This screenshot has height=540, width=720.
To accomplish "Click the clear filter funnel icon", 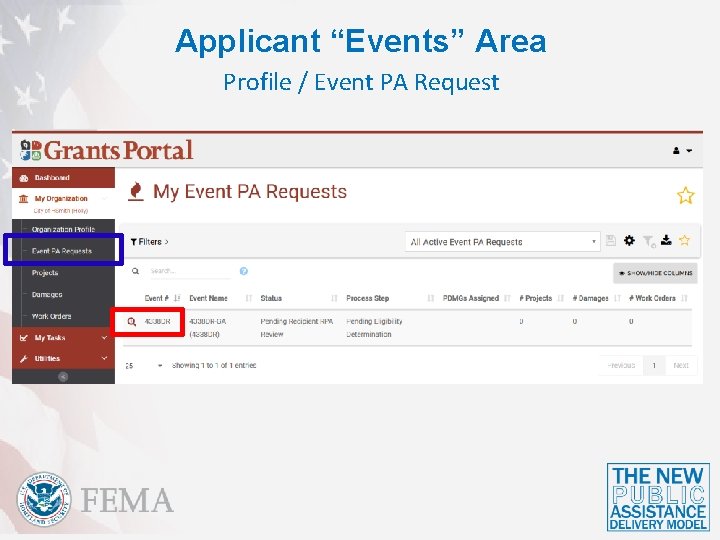I will click(649, 241).
